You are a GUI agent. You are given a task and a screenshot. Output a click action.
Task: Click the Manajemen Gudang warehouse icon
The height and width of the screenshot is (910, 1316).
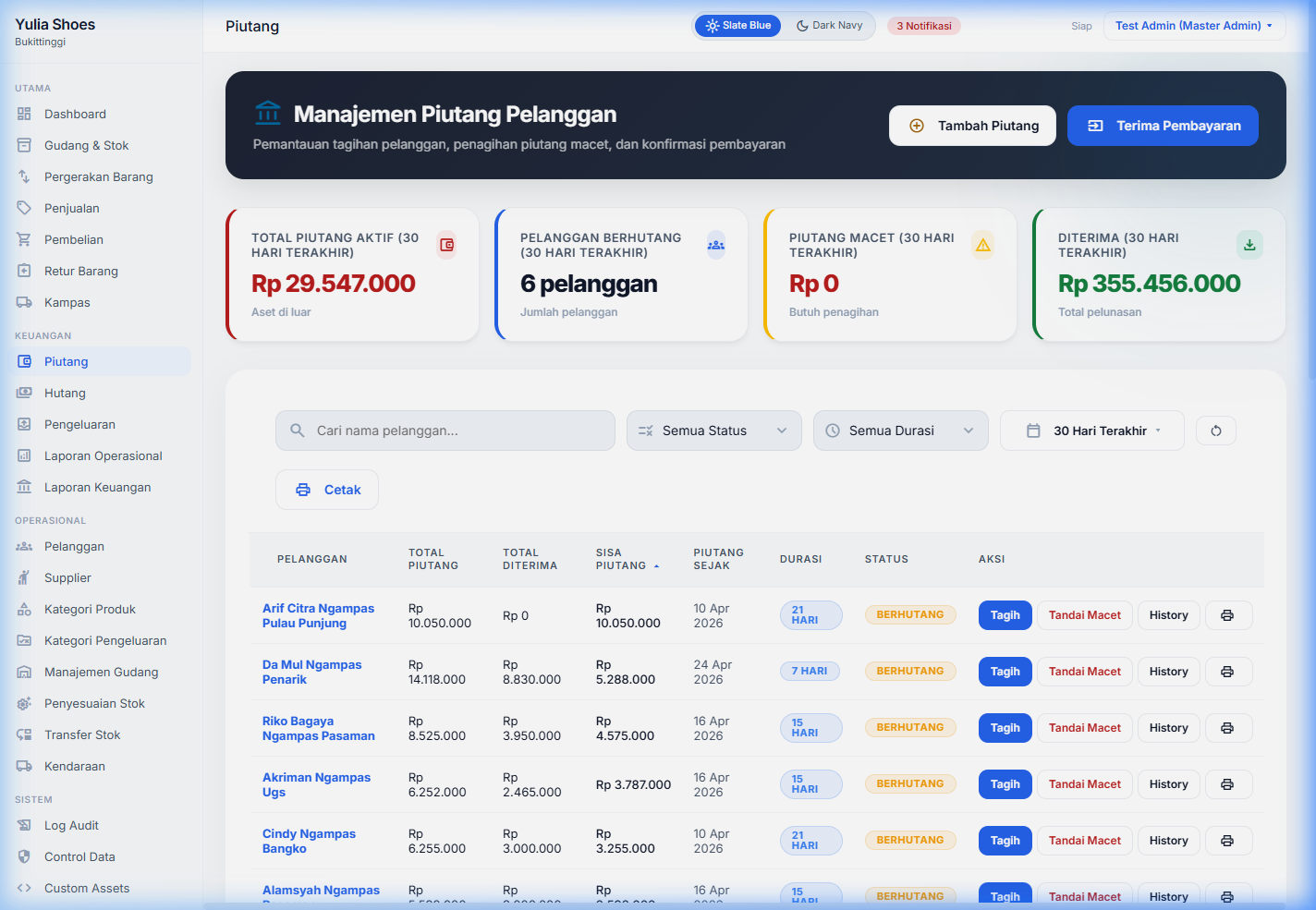click(24, 672)
